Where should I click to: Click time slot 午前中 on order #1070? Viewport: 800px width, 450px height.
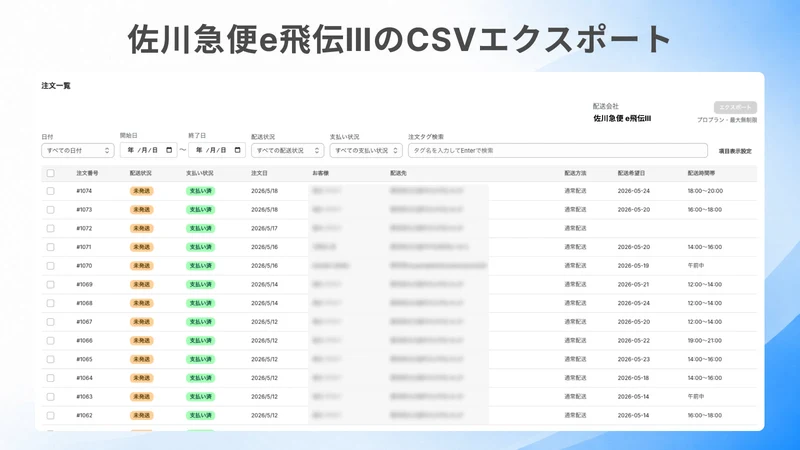695,266
